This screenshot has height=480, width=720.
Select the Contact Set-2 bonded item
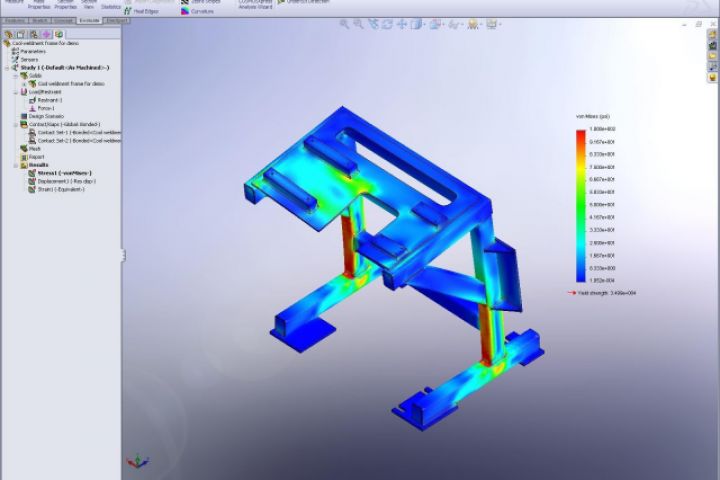tap(74, 141)
